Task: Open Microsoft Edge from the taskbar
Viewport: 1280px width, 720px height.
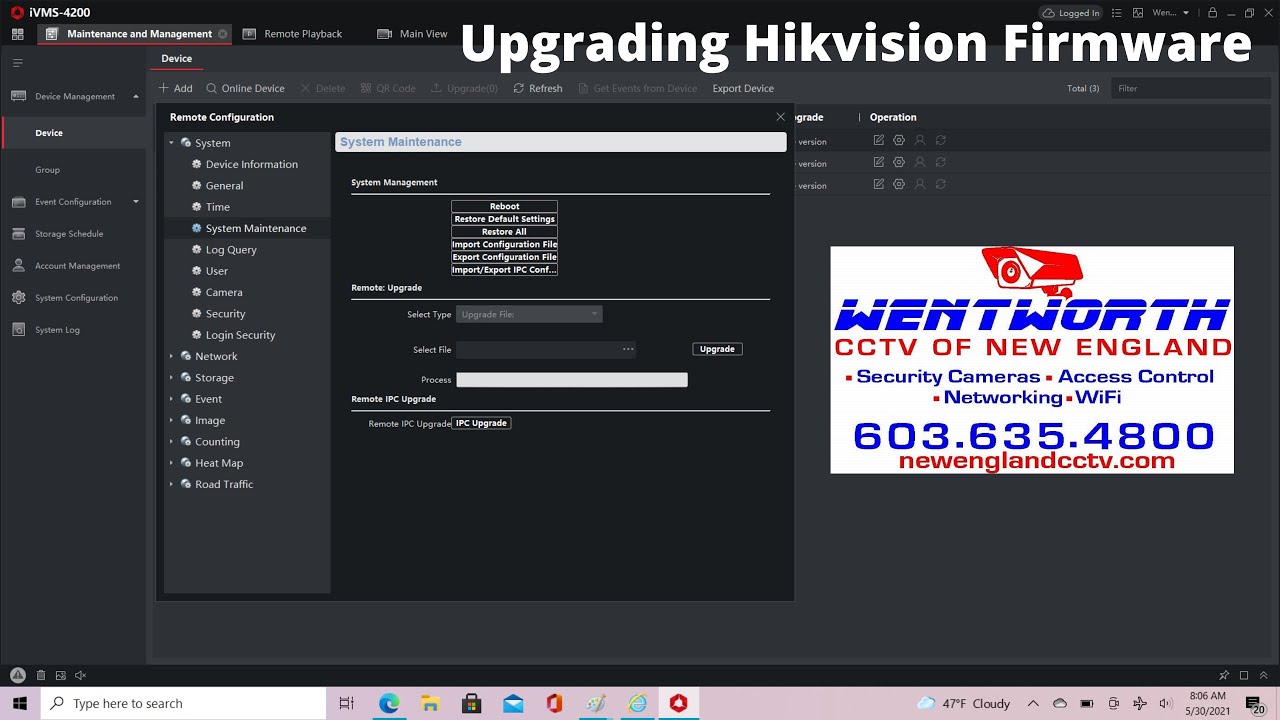Action: point(389,704)
